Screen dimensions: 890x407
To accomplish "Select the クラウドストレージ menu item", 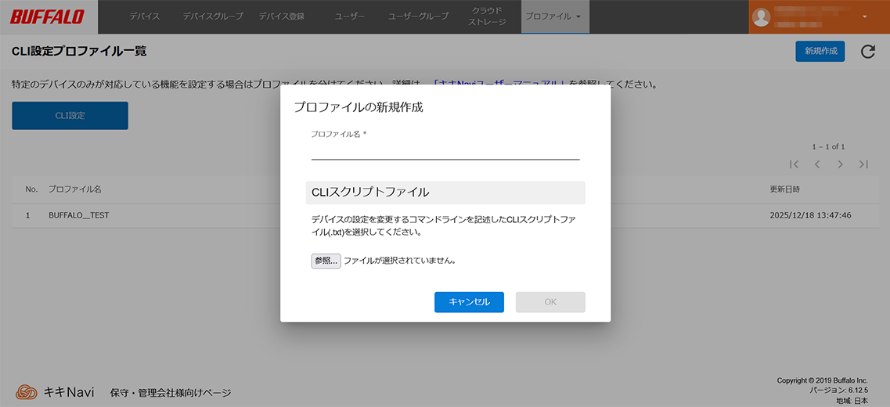I will point(487,17).
